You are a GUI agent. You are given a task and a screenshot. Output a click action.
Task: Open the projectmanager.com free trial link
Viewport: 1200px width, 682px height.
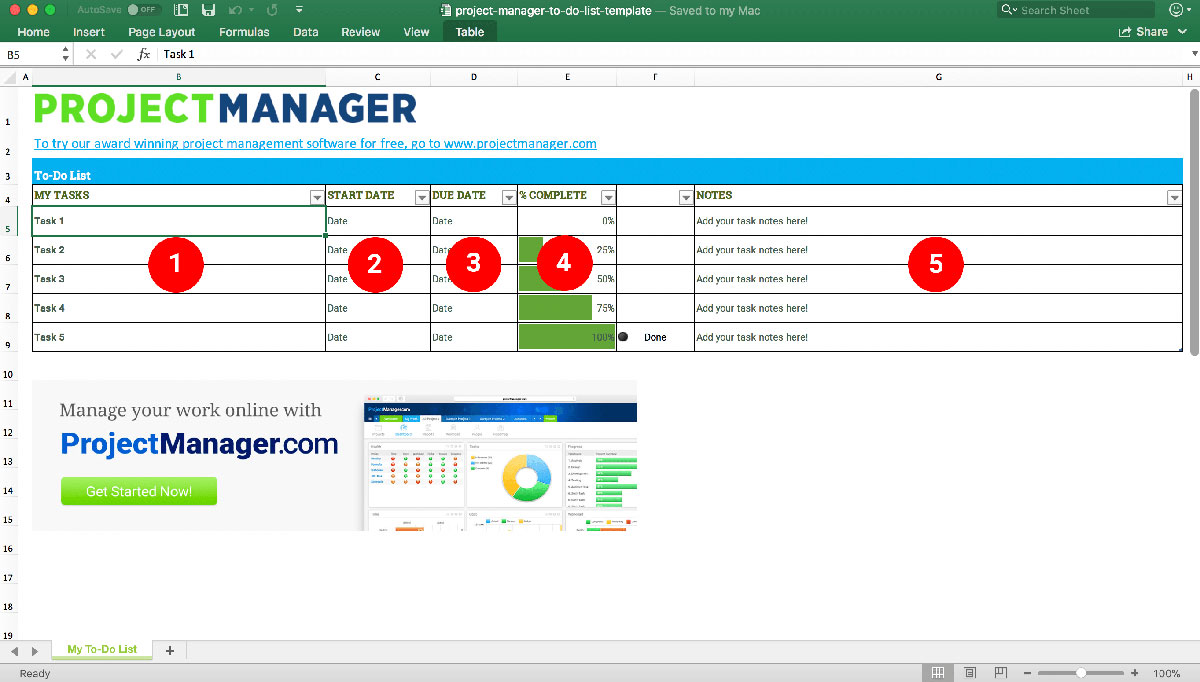click(315, 144)
